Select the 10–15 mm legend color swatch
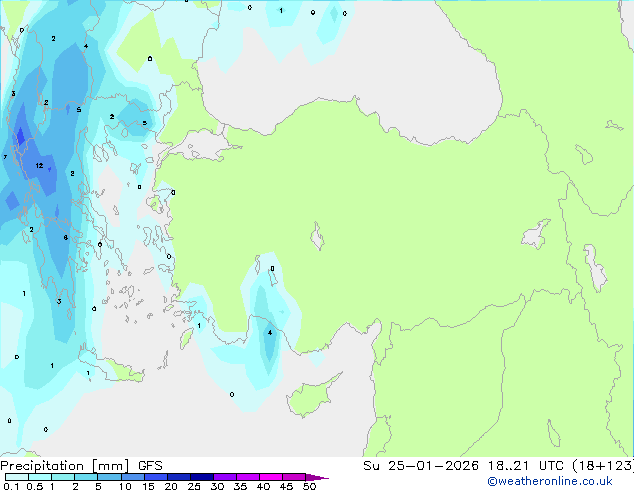This screenshot has width=634, height=490. (132, 477)
